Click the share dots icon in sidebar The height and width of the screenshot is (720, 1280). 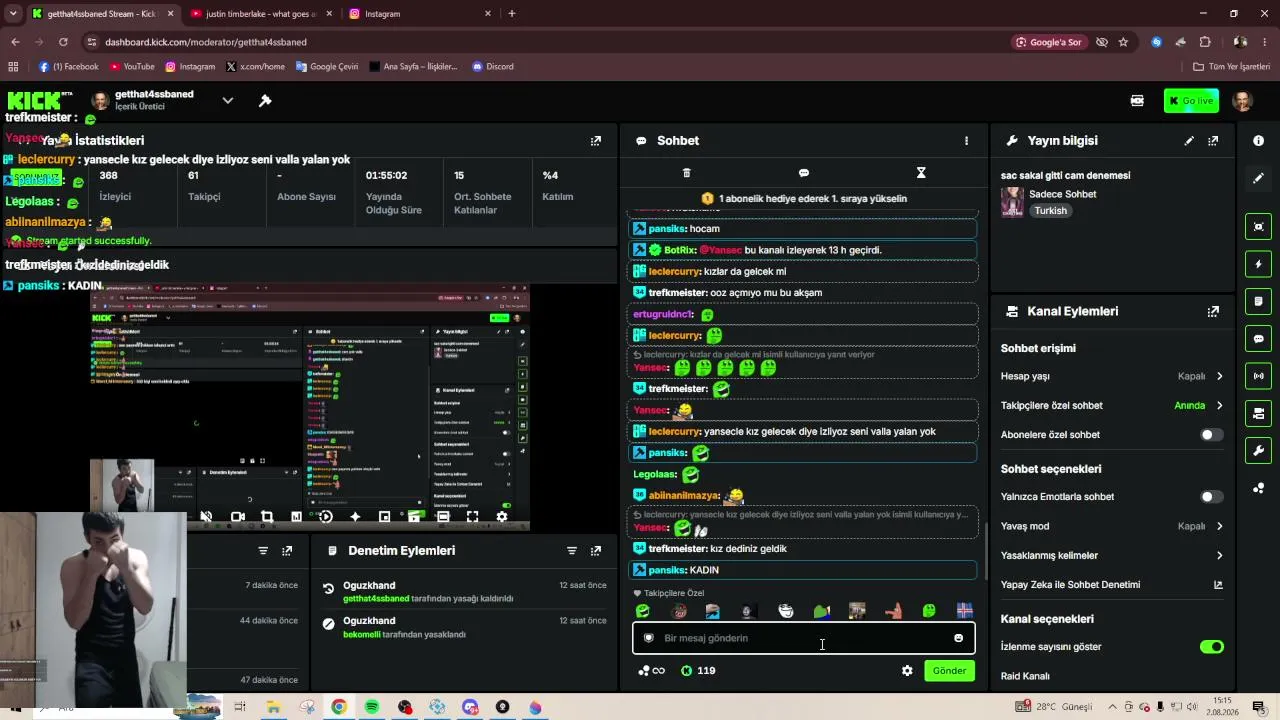(1258, 488)
